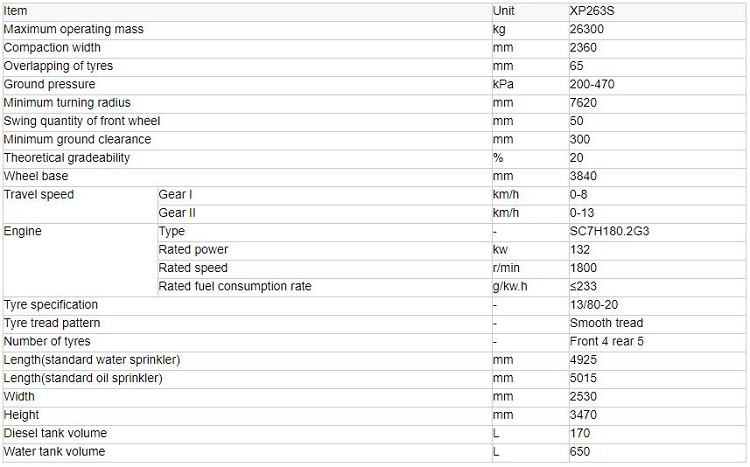Click the value '26300'
This screenshot has width=750, height=467.
(586, 29)
